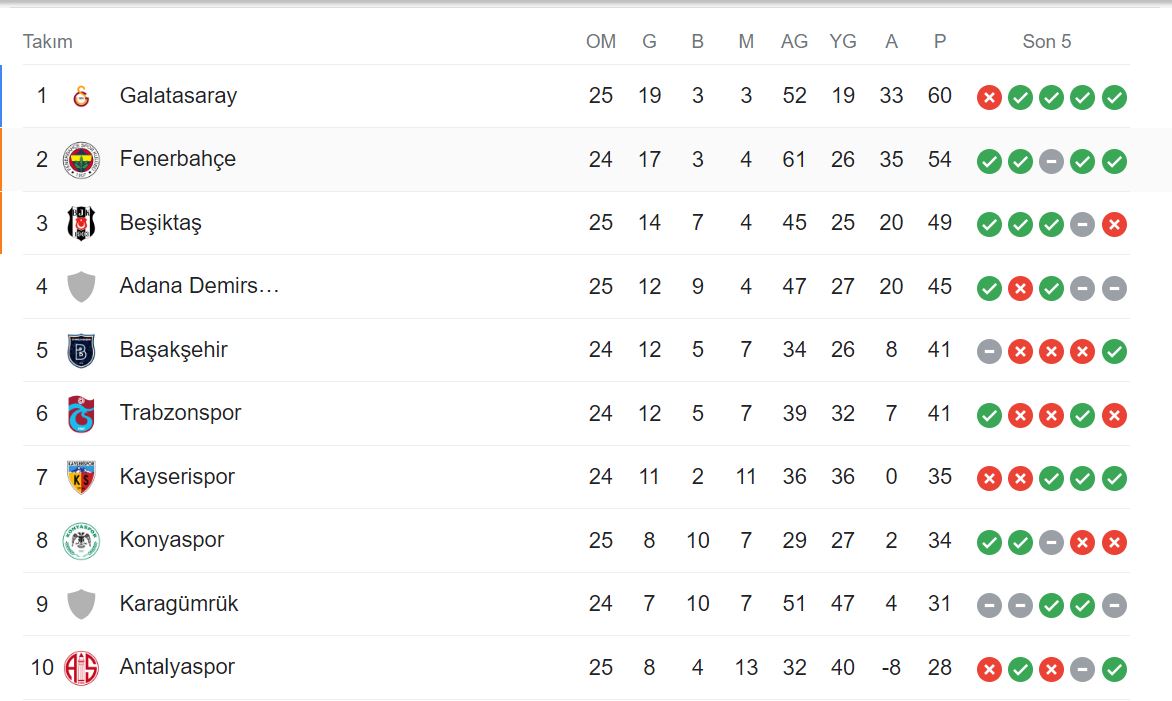Viewport: 1172px width, 701px height.
Task: Click the P points column header
Action: tap(939, 41)
